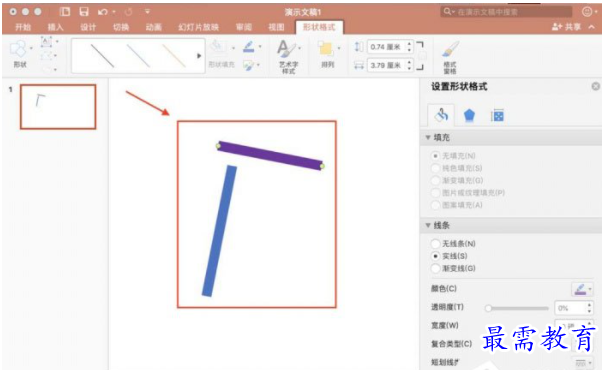This screenshot has width=604, height=370.
Task: Undo the last action
Action: pos(102,12)
